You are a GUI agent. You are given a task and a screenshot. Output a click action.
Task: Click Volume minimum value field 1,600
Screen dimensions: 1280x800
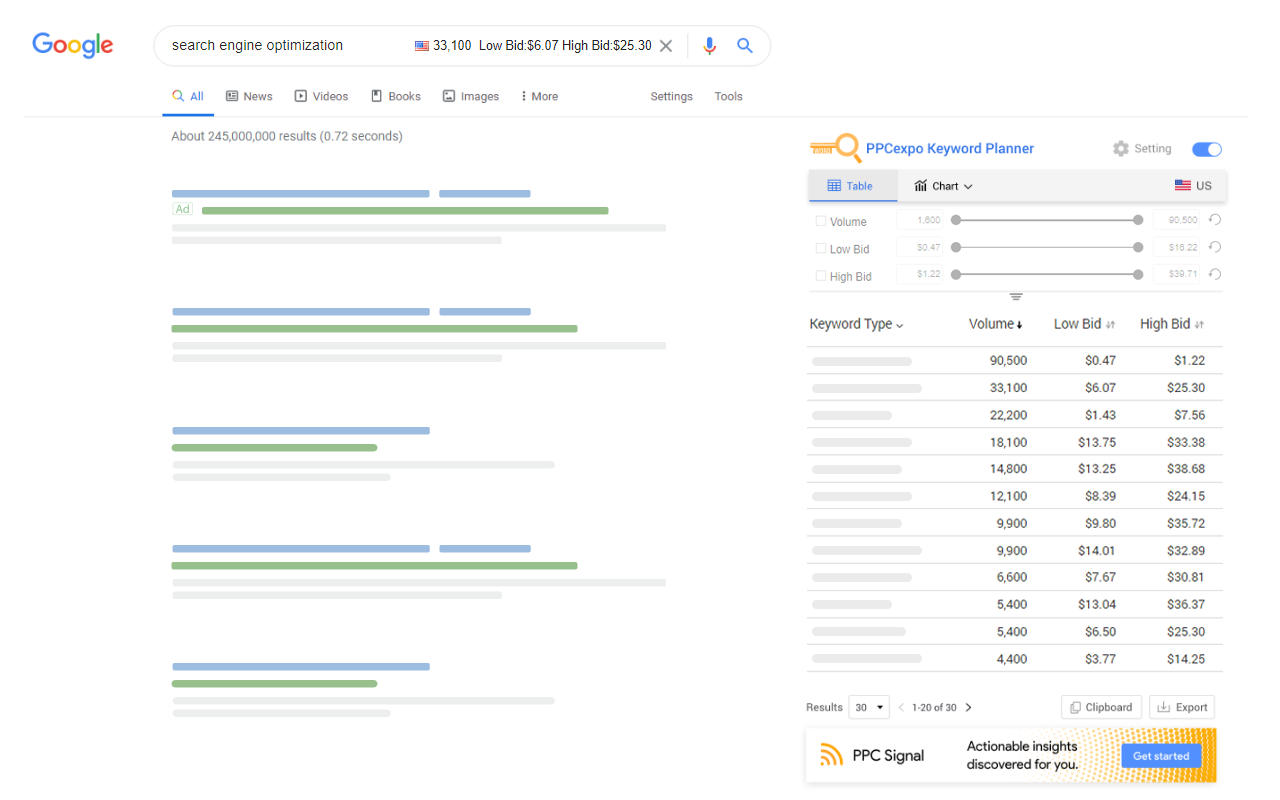coord(921,220)
